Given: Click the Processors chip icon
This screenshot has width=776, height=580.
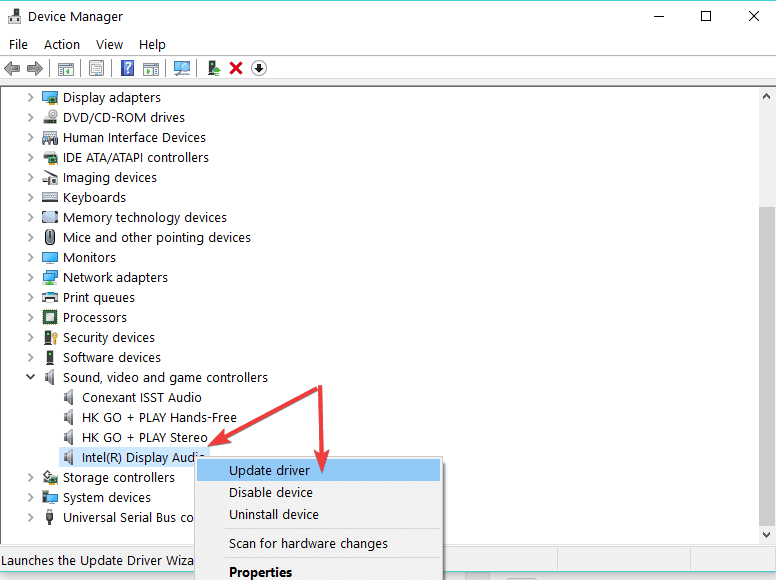Looking at the screenshot, I should pyautogui.click(x=49, y=317).
